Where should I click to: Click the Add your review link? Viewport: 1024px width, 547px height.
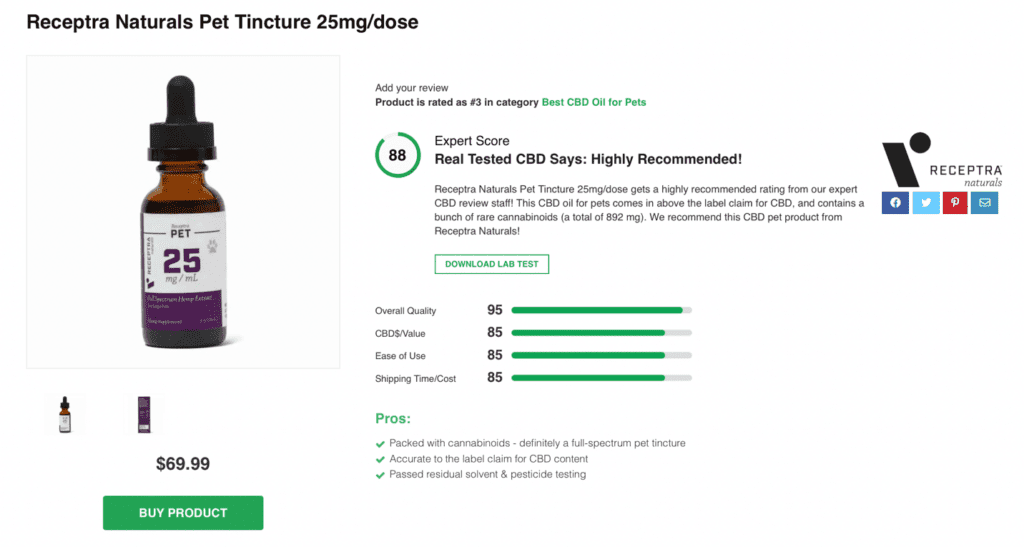pos(411,87)
